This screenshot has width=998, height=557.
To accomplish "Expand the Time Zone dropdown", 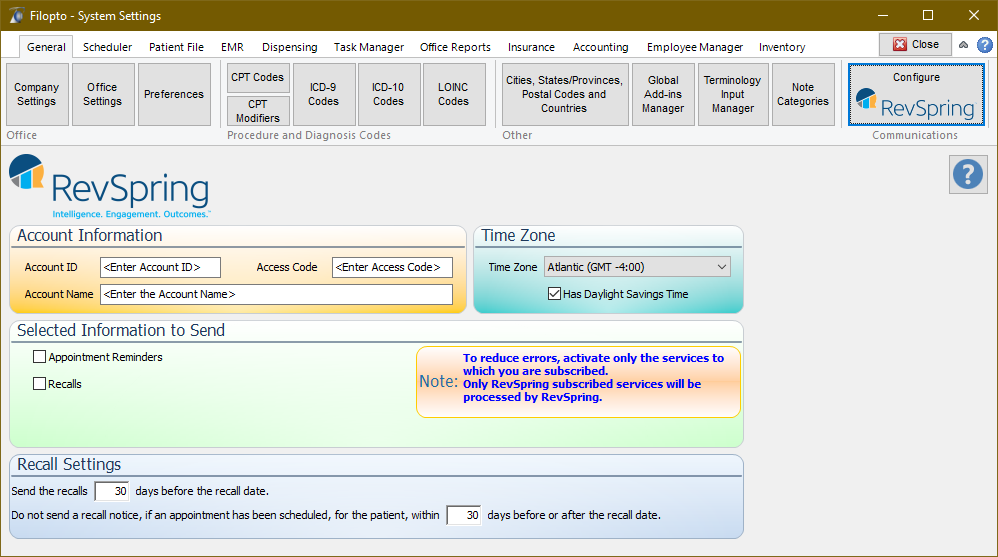I will point(722,267).
